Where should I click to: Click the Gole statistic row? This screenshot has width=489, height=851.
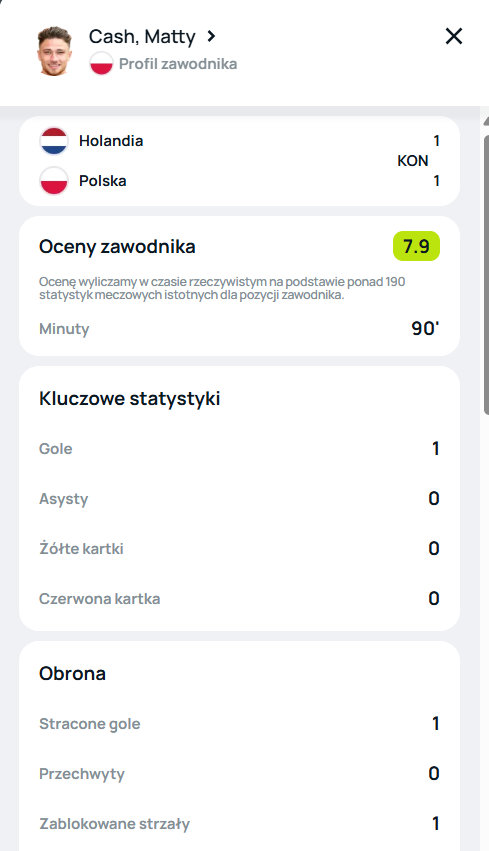point(239,449)
